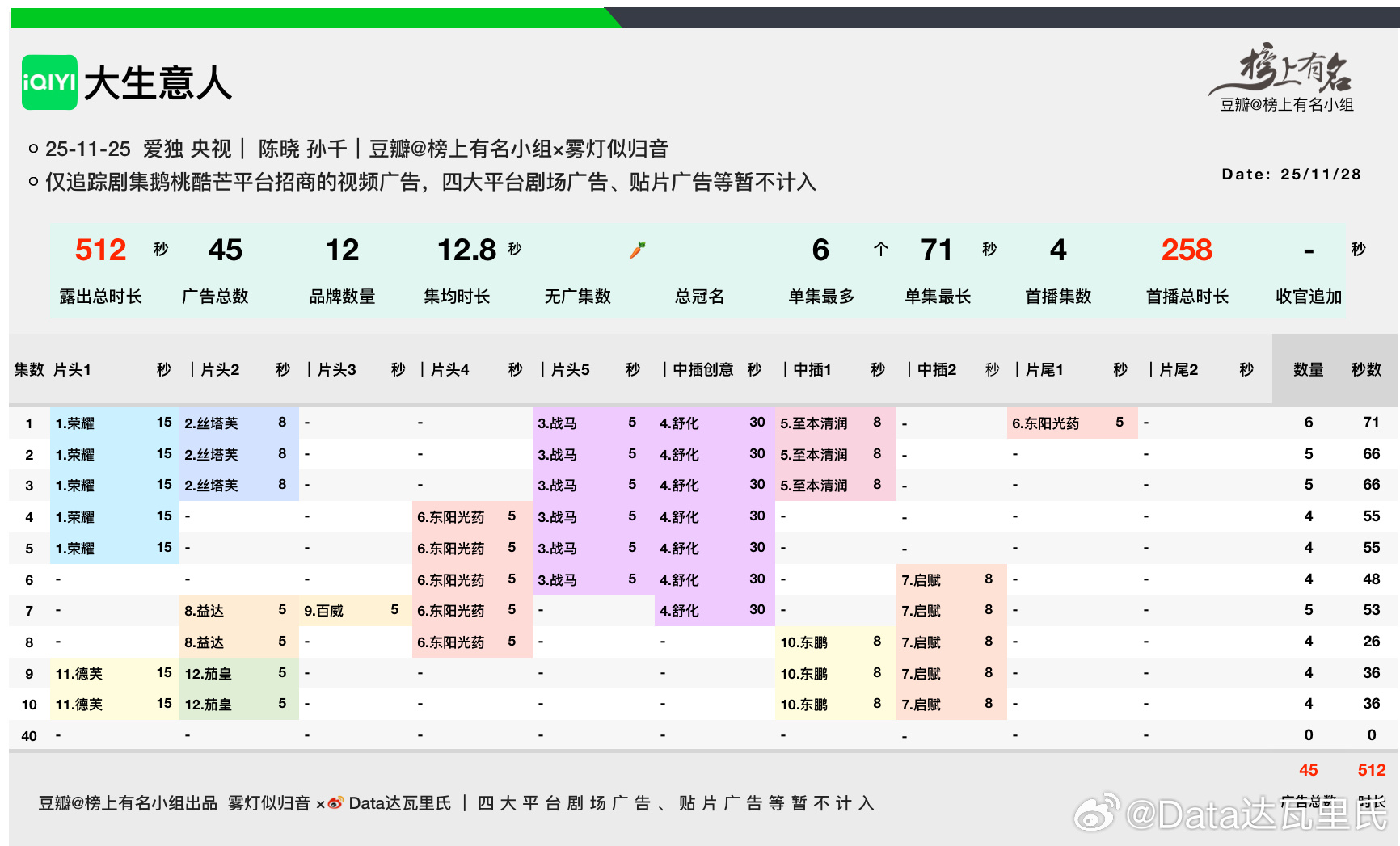Click the 71 value above 单集最长
This screenshot has width=1400, height=846.
pyautogui.click(x=937, y=250)
